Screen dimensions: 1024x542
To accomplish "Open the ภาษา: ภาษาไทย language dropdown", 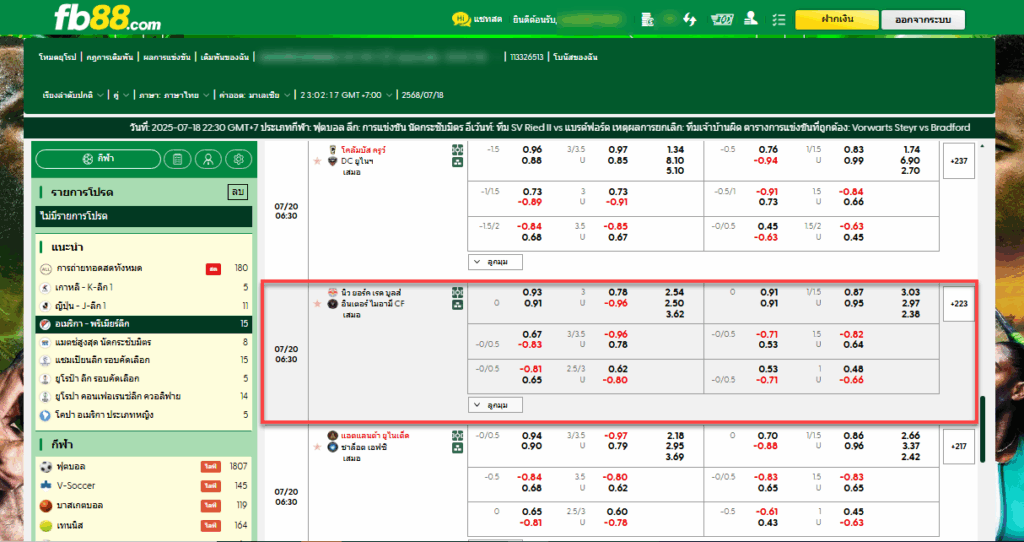I will point(174,95).
